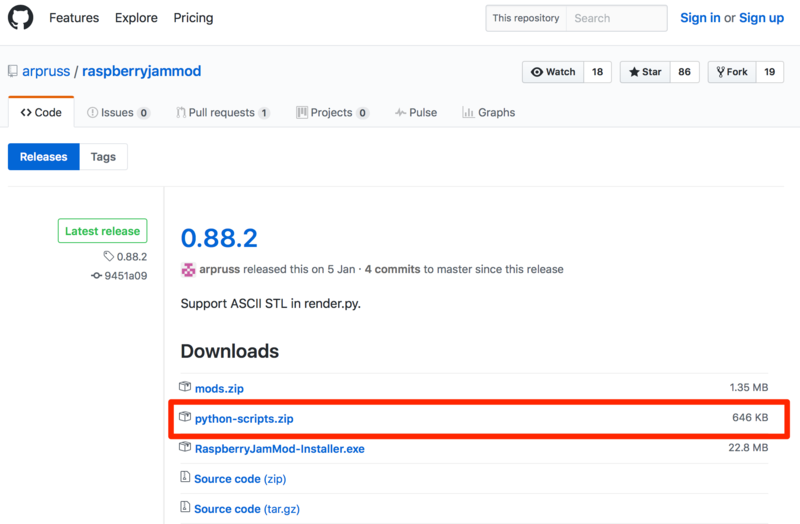This screenshot has width=800, height=524.
Task: Click the This repository search scope label
Action: pos(526,18)
